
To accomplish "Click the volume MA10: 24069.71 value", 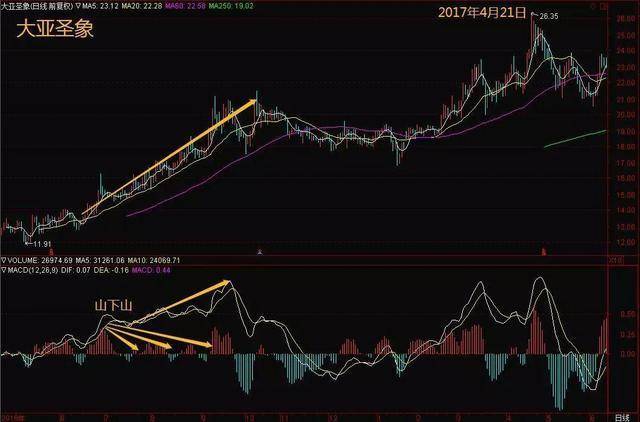I will 153,260.
